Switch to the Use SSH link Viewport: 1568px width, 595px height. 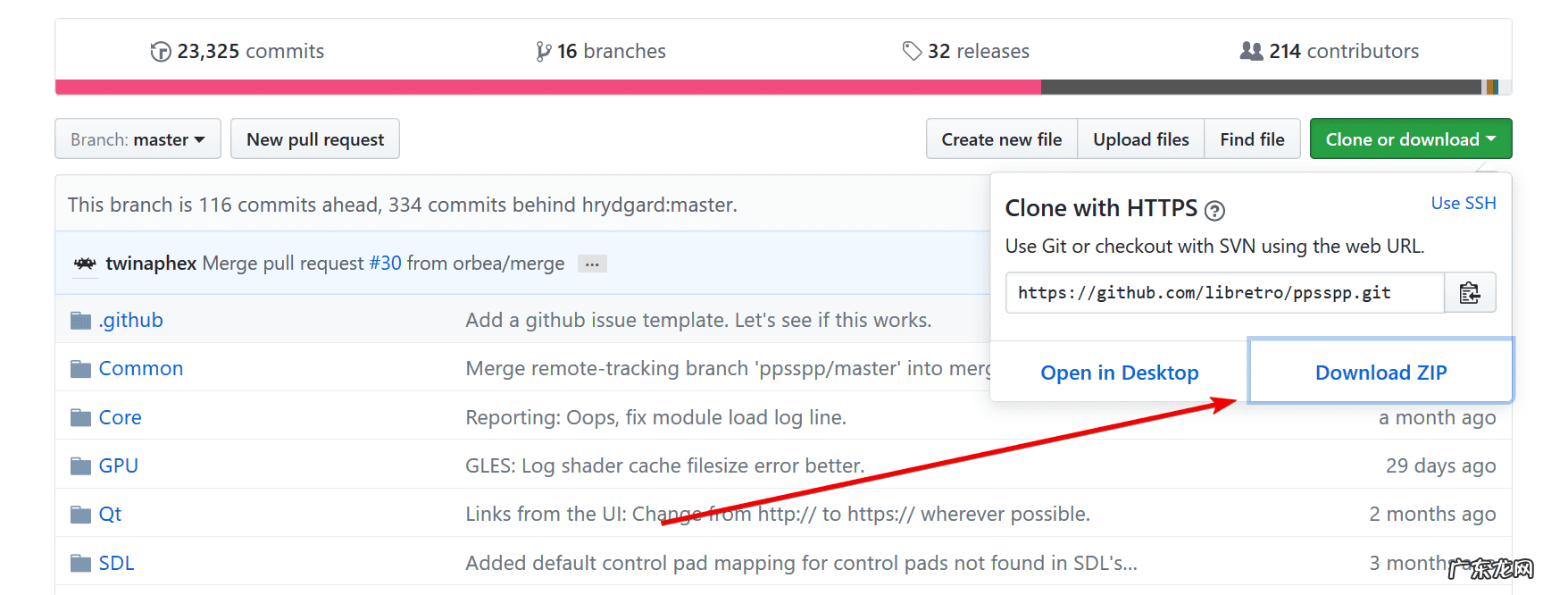[1463, 203]
